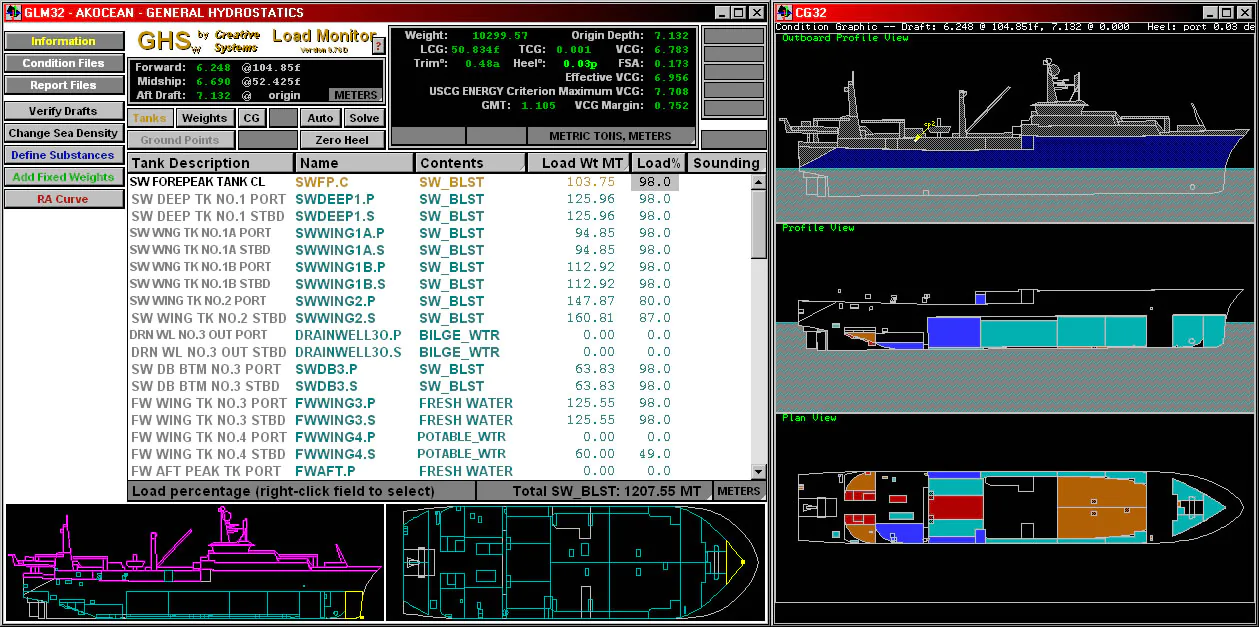The image size is (1259, 627).
Task: Minimize the GLM32 window
Action: (x=721, y=13)
